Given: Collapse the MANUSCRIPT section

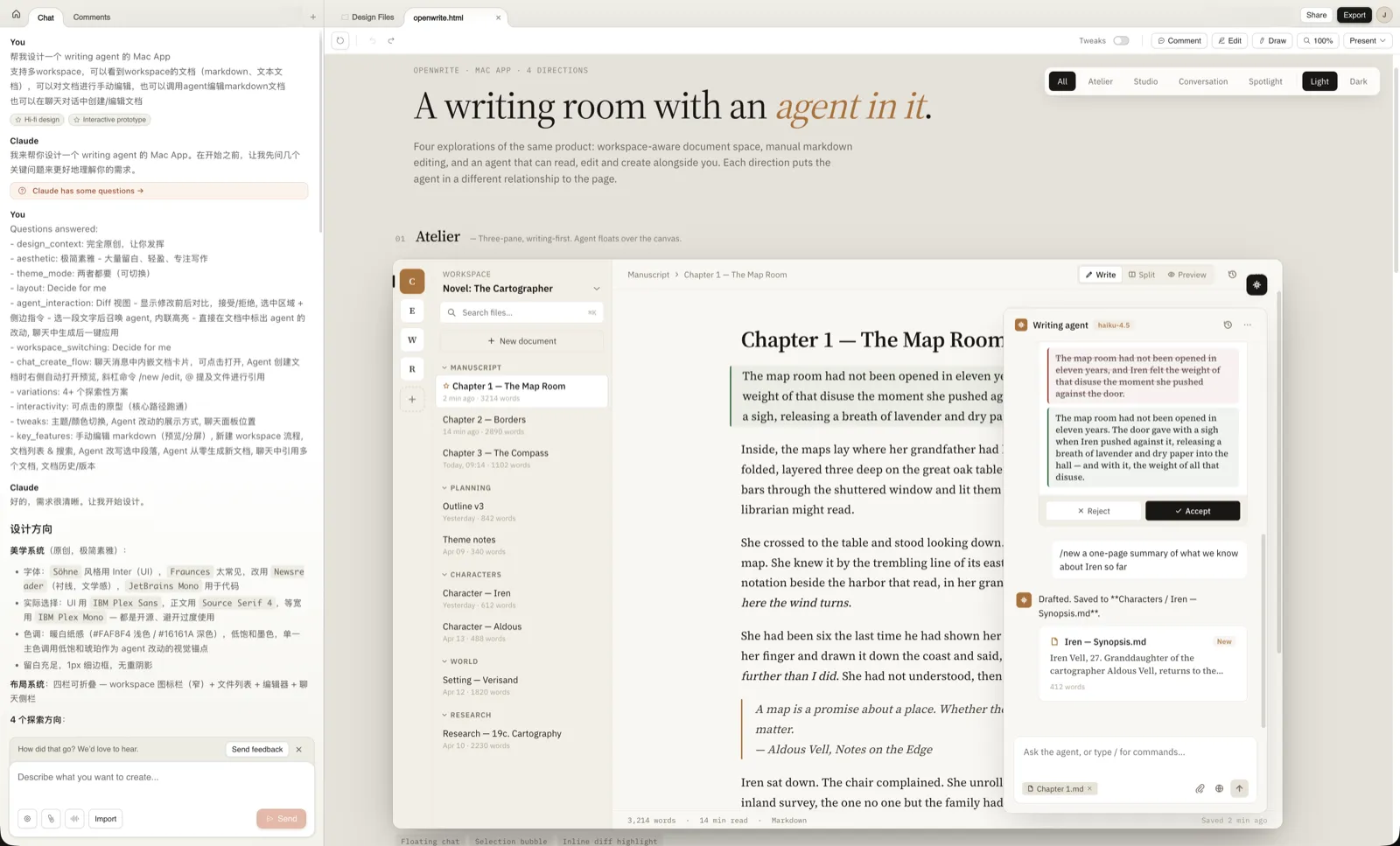Looking at the screenshot, I should (444, 367).
